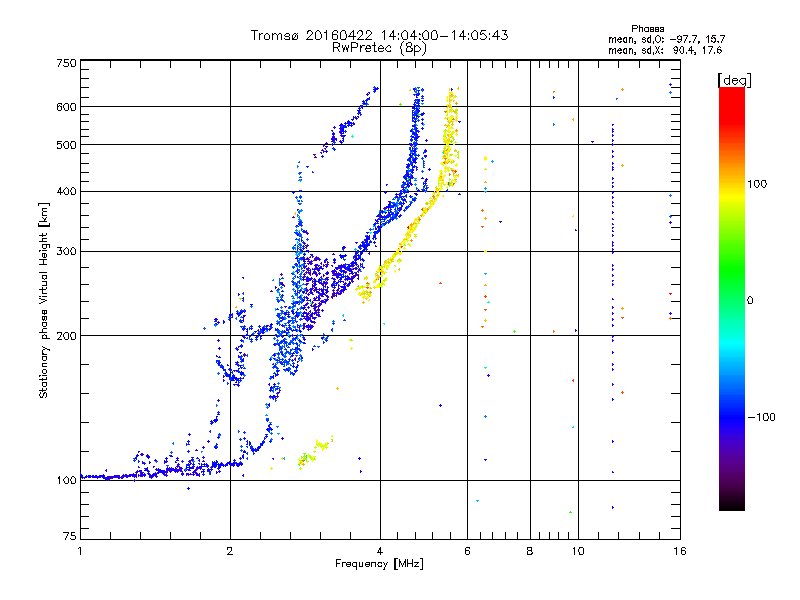Viewport: 800px width, 600px height.
Task: Click the '1' frequency axis tick label
Action: (x=80, y=551)
